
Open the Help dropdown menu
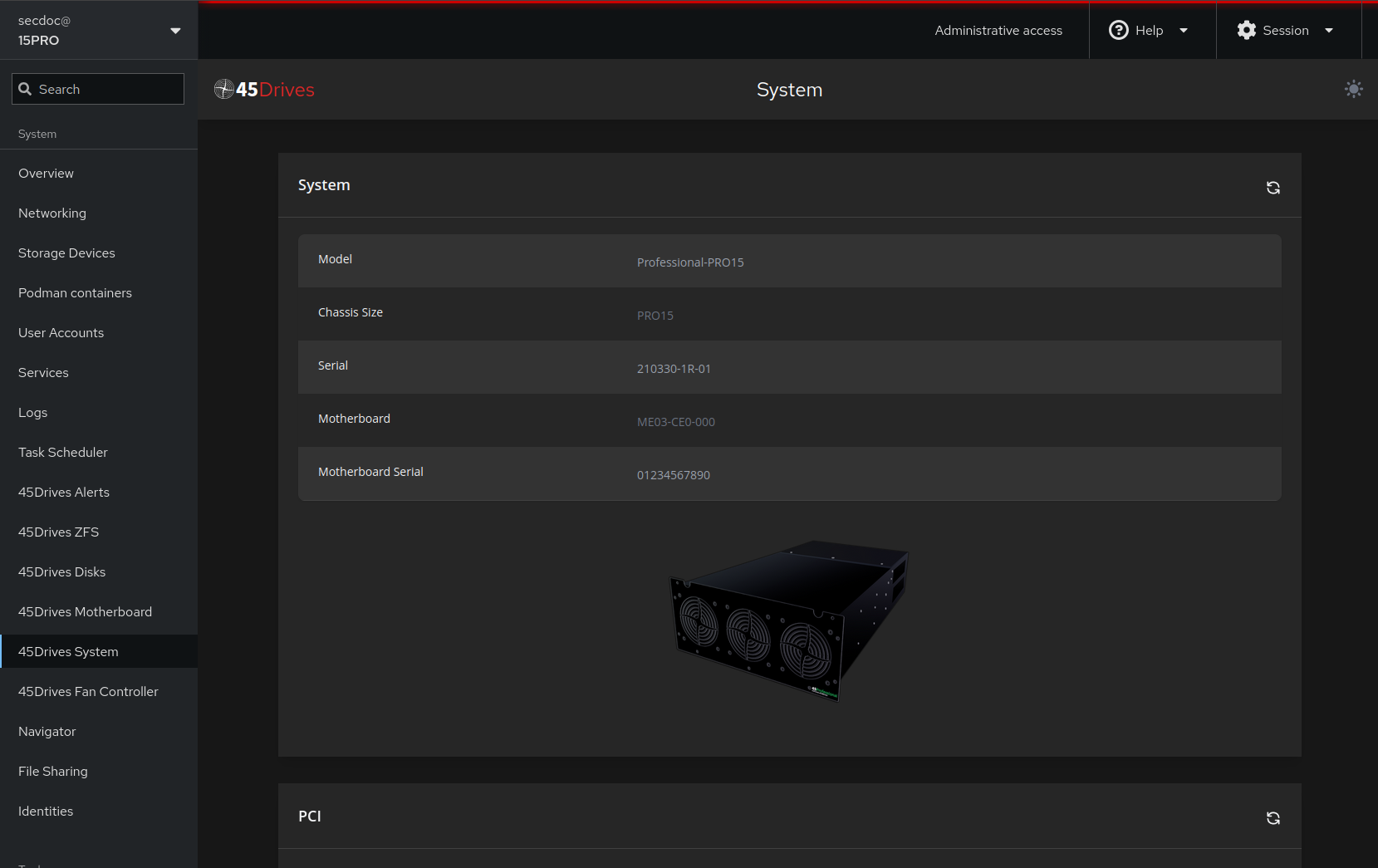(1152, 30)
